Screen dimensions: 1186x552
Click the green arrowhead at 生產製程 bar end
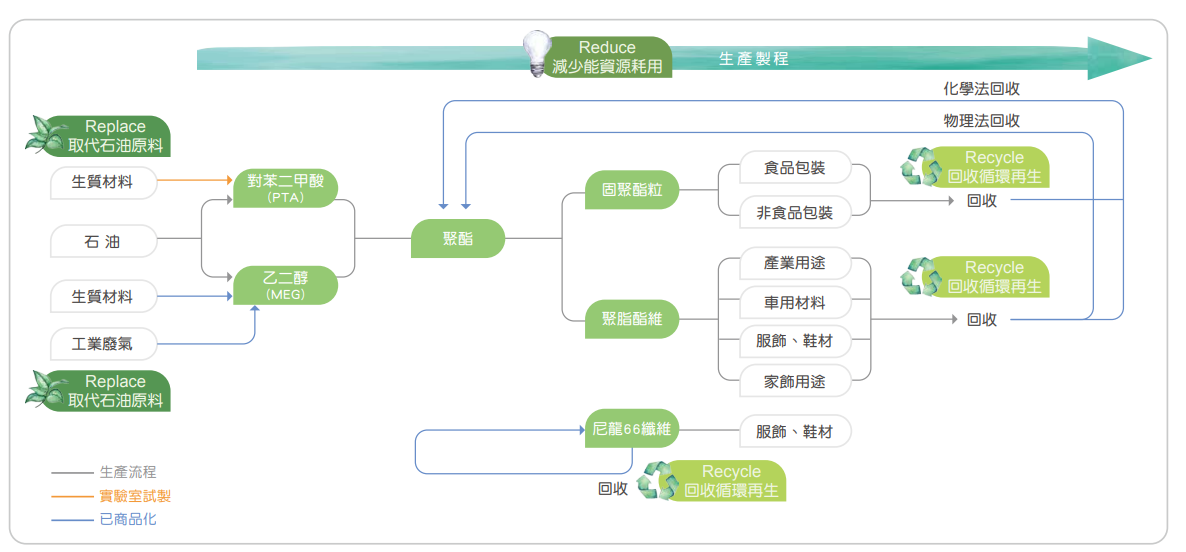(1118, 58)
